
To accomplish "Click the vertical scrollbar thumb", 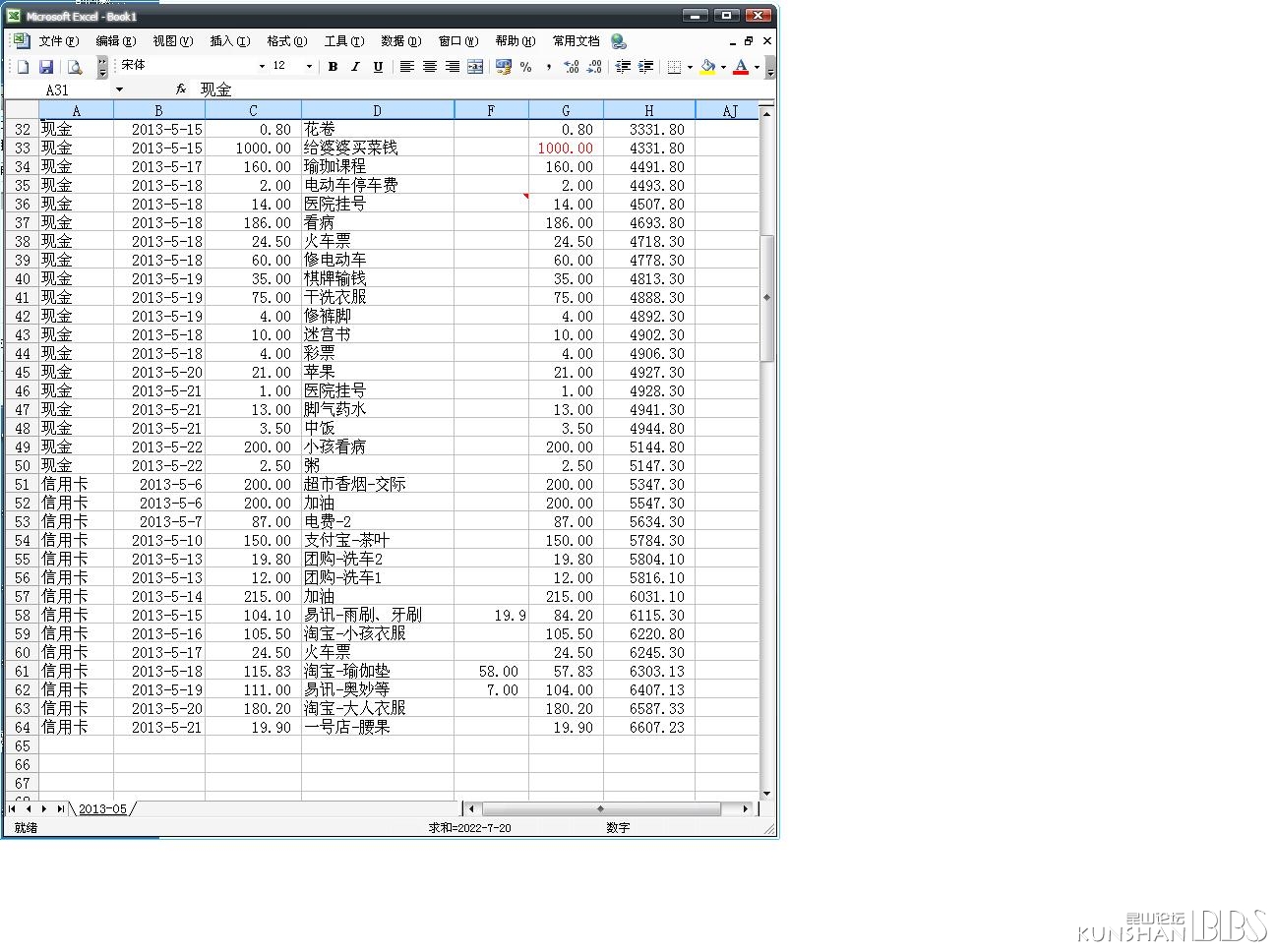I will 766,298.
